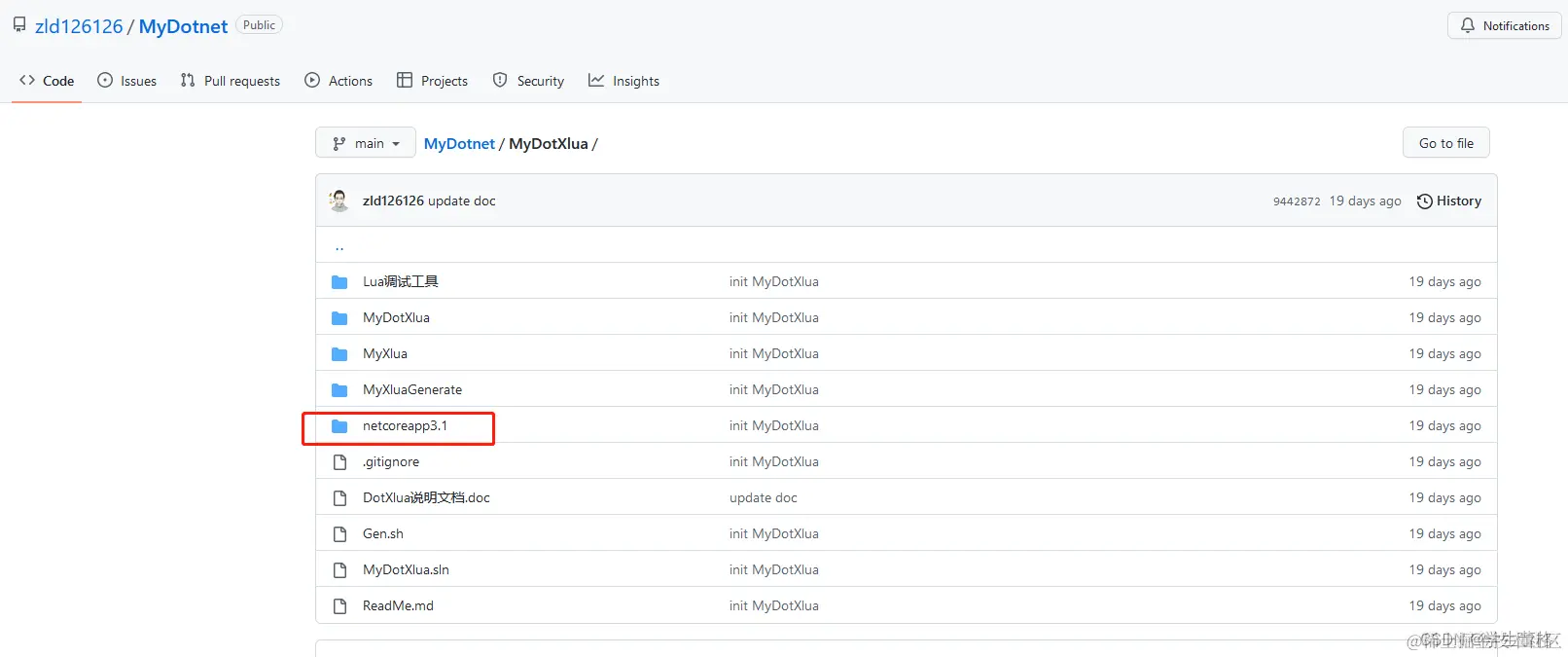Click the file icon for ReadMe.md

tap(339, 606)
